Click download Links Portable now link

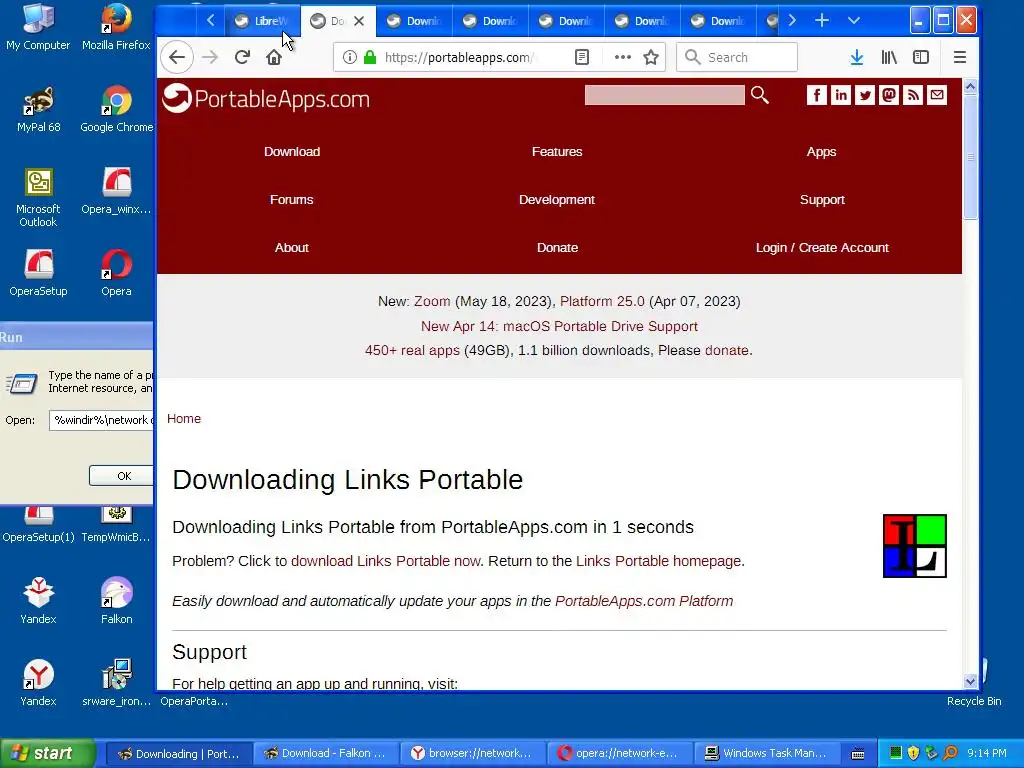pyautogui.click(x=385, y=561)
